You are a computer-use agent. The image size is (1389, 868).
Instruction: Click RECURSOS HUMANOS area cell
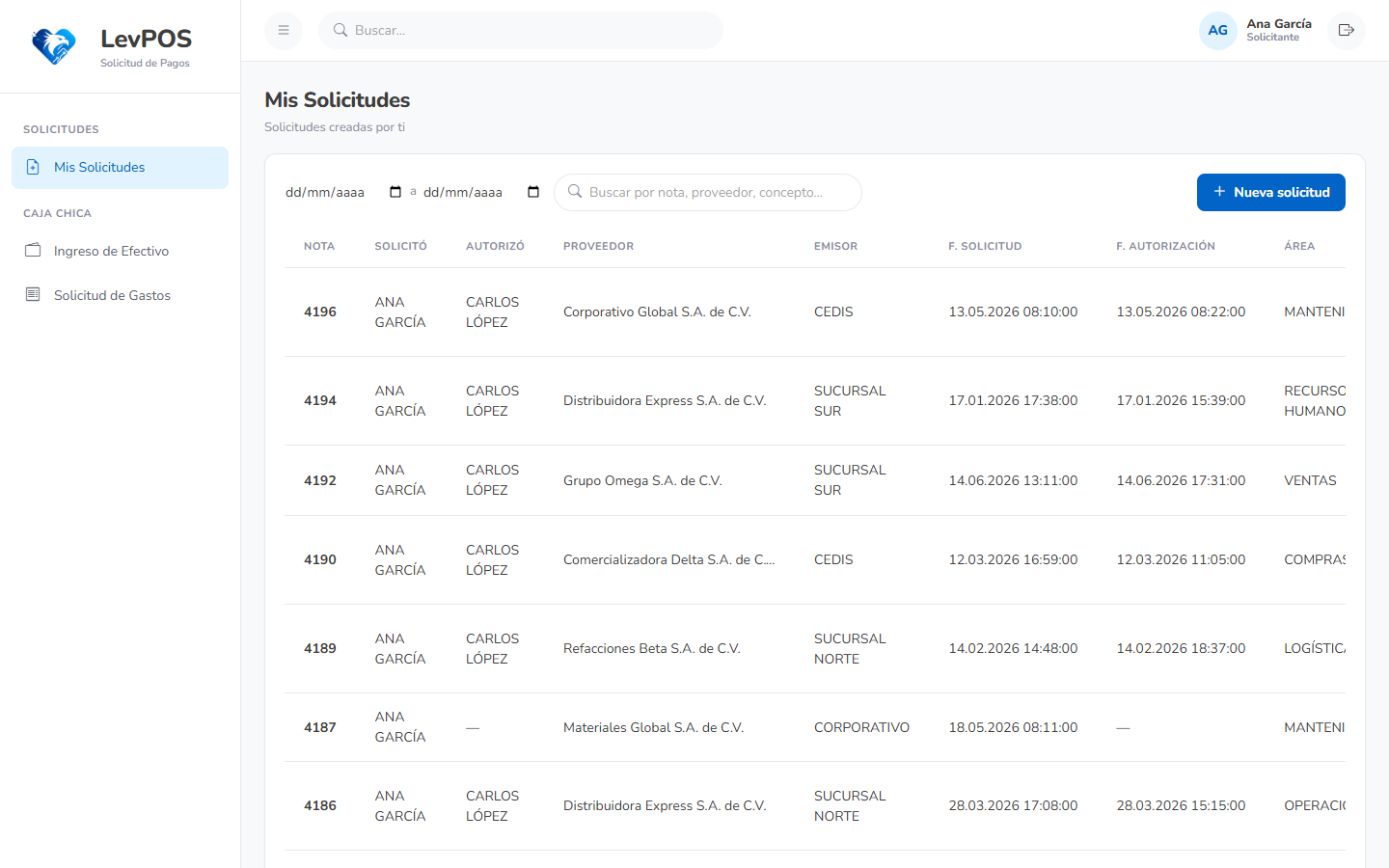pos(1315,400)
